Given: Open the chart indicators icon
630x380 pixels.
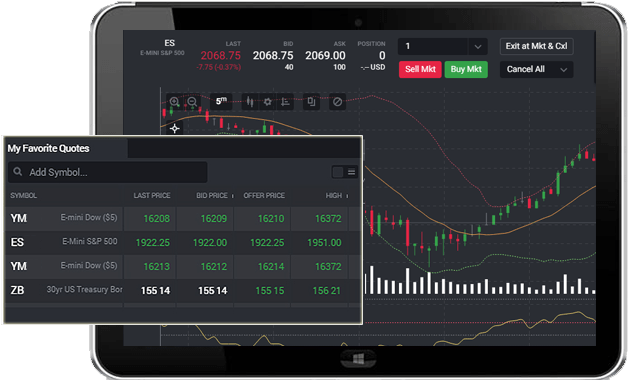Looking at the screenshot, I should coord(285,102).
